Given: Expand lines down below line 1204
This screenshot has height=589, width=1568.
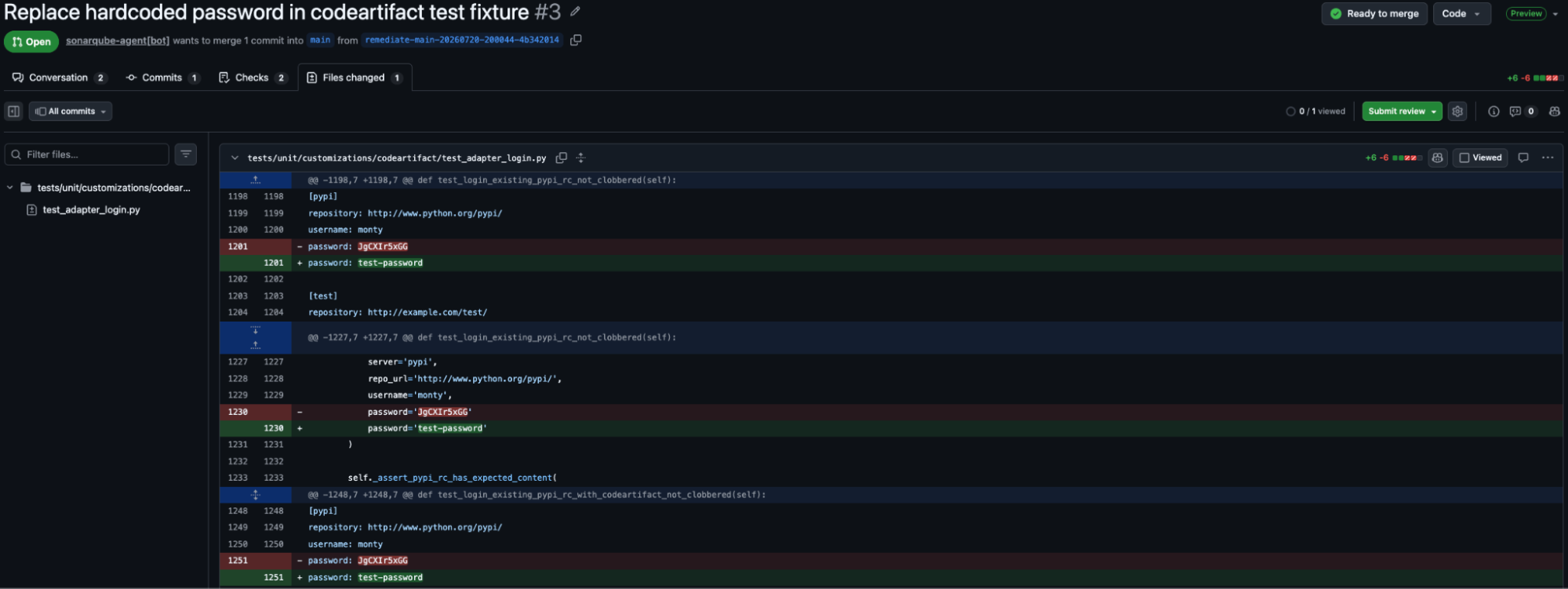Looking at the screenshot, I should click(255, 330).
